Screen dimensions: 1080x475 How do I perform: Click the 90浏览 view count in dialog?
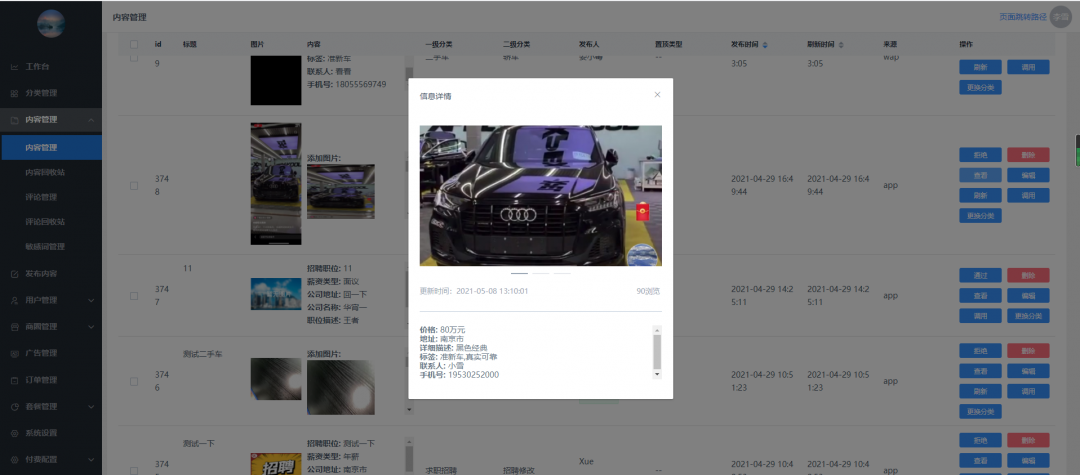pos(648,291)
